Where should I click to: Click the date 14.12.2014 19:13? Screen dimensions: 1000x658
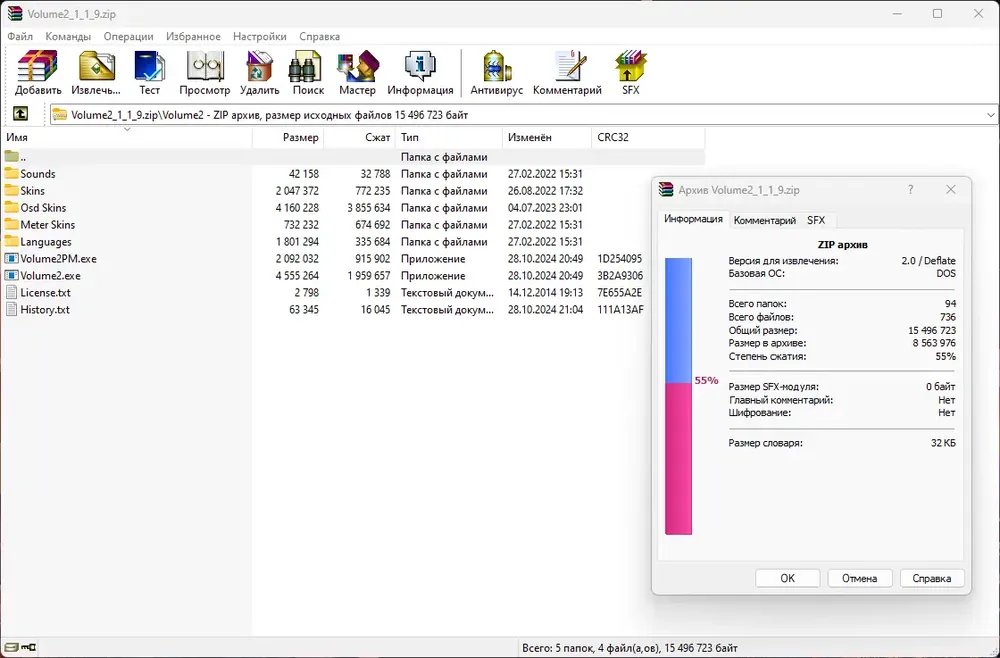pyautogui.click(x=545, y=293)
